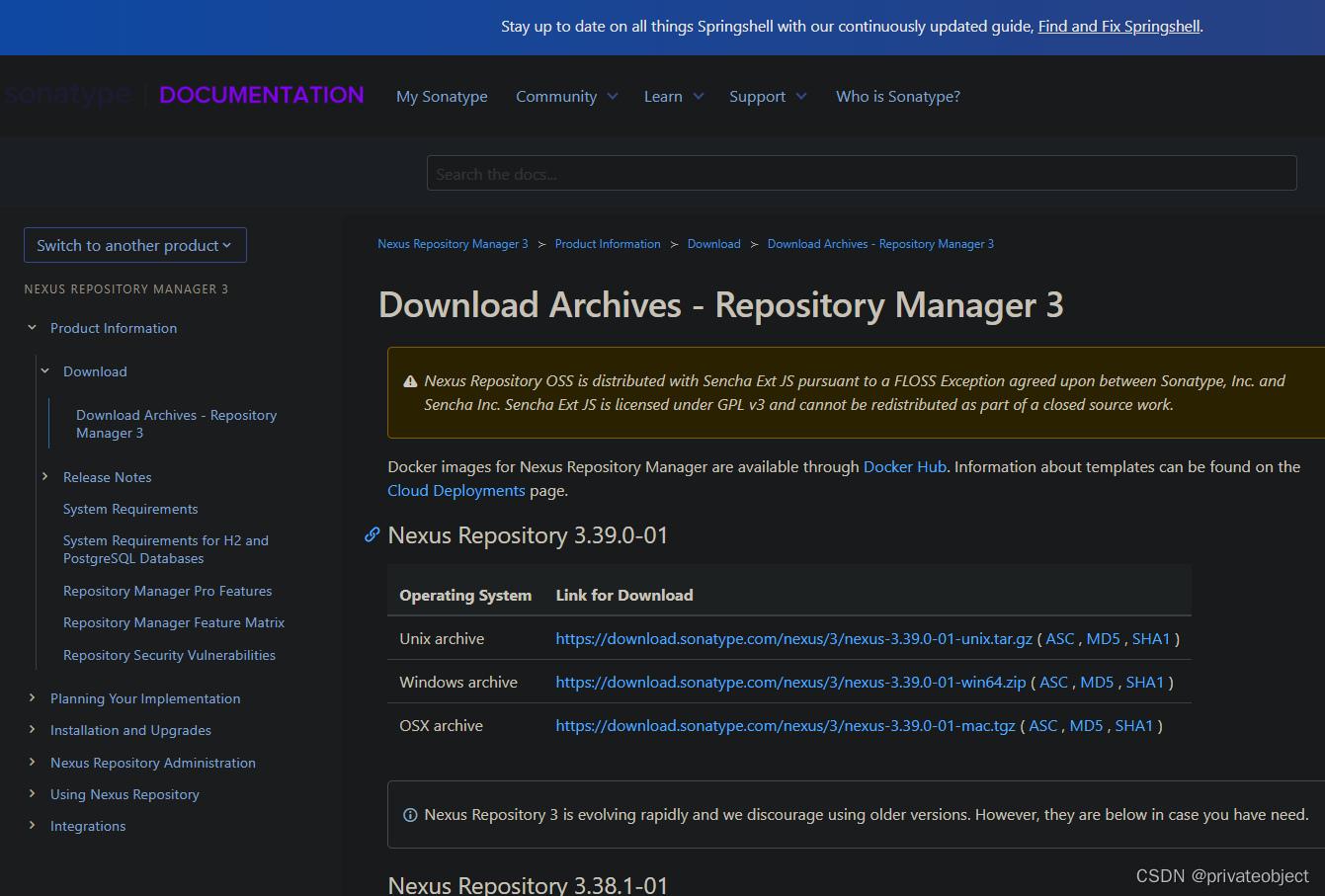This screenshot has width=1325, height=896.
Task: Download nexus-3.39.0-01-mac.tgz link
Action: point(786,726)
